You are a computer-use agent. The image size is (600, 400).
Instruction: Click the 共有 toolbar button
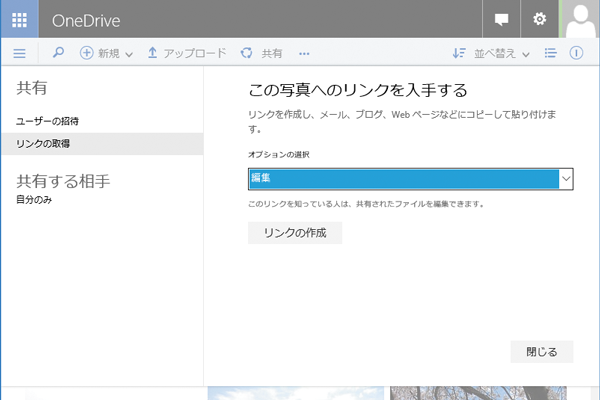coord(261,53)
